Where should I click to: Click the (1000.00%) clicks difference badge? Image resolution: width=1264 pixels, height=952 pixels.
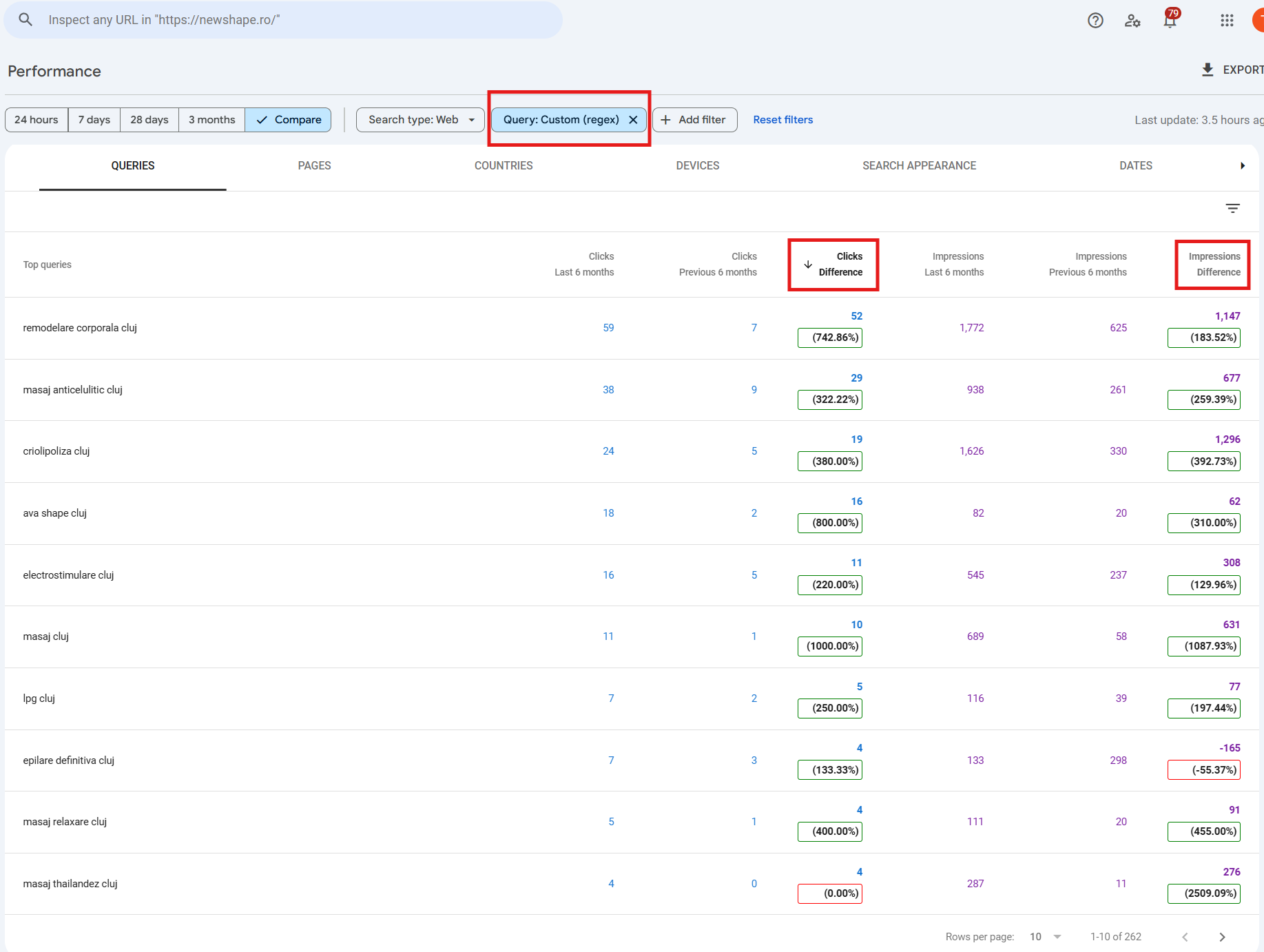(830, 646)
